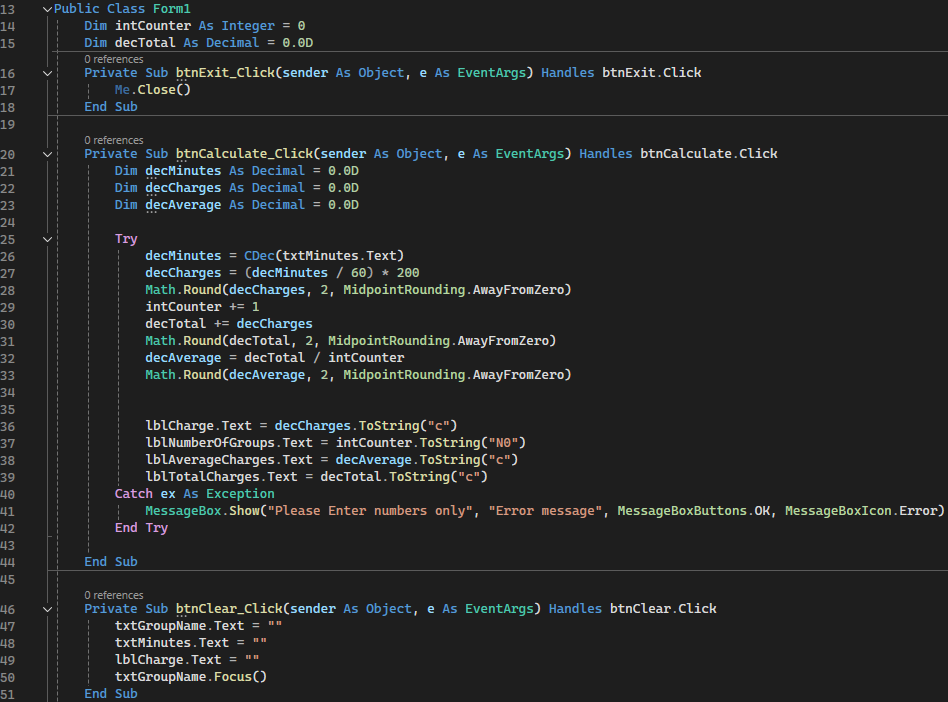Click 'btnCalculate.Click' in the Handles clause

709,154
